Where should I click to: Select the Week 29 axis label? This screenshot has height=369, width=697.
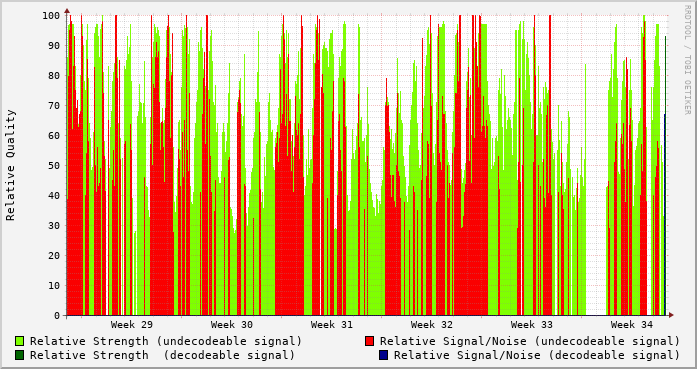point(132,325)
